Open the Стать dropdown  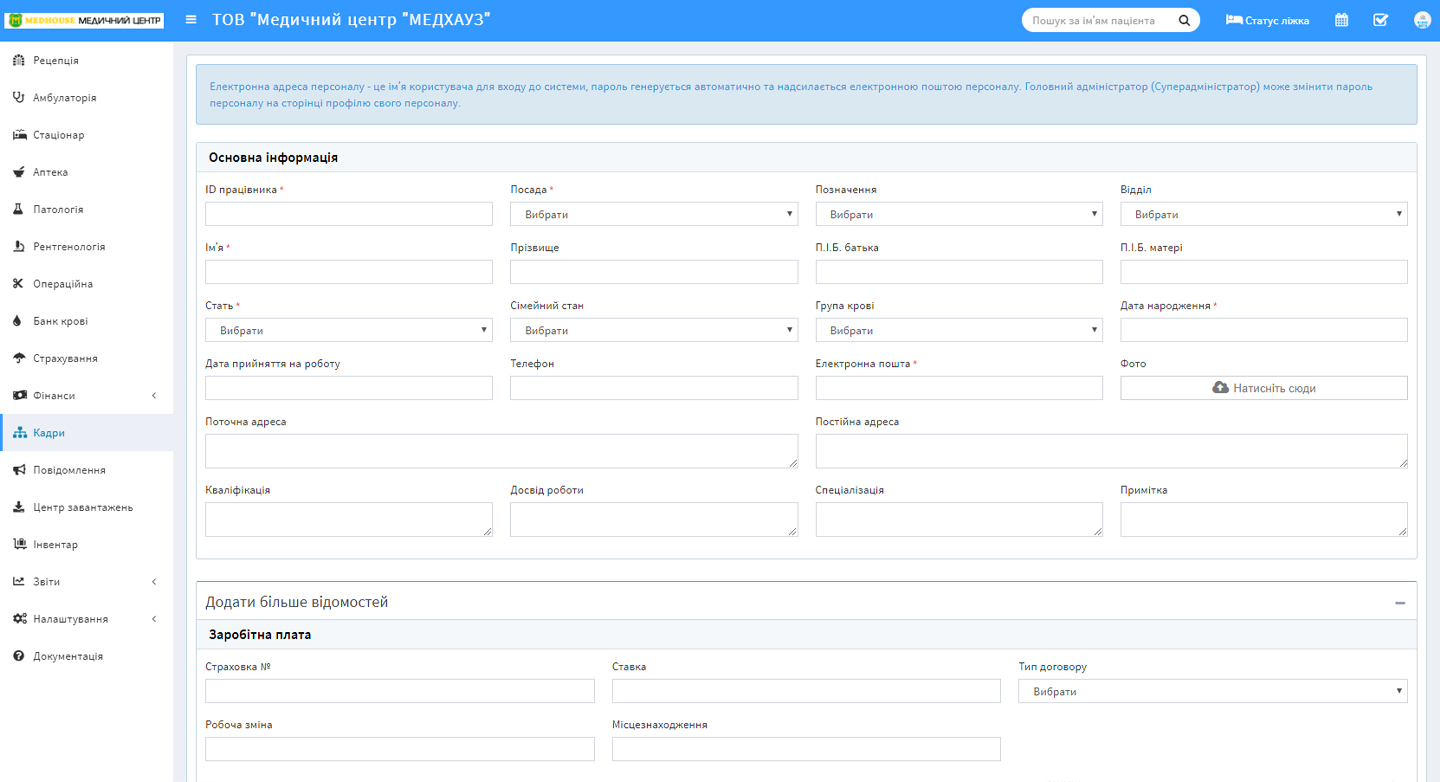(349, 330)
